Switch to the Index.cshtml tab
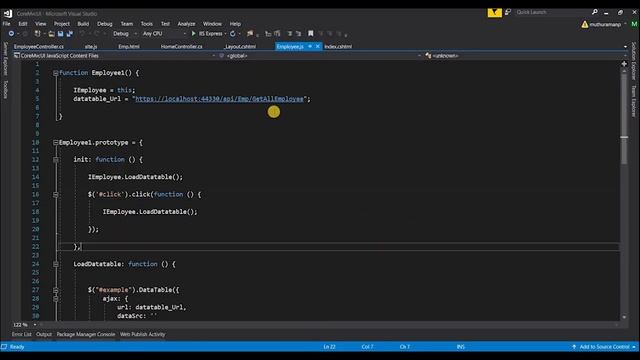The image size is (640, 360). [x=338, y=47]
